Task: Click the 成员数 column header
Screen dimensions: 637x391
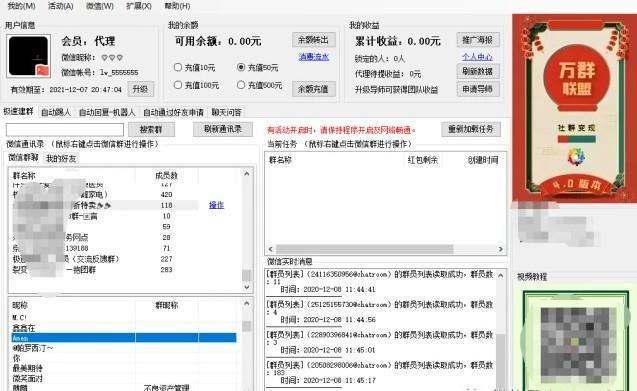Action: point(166,176)
